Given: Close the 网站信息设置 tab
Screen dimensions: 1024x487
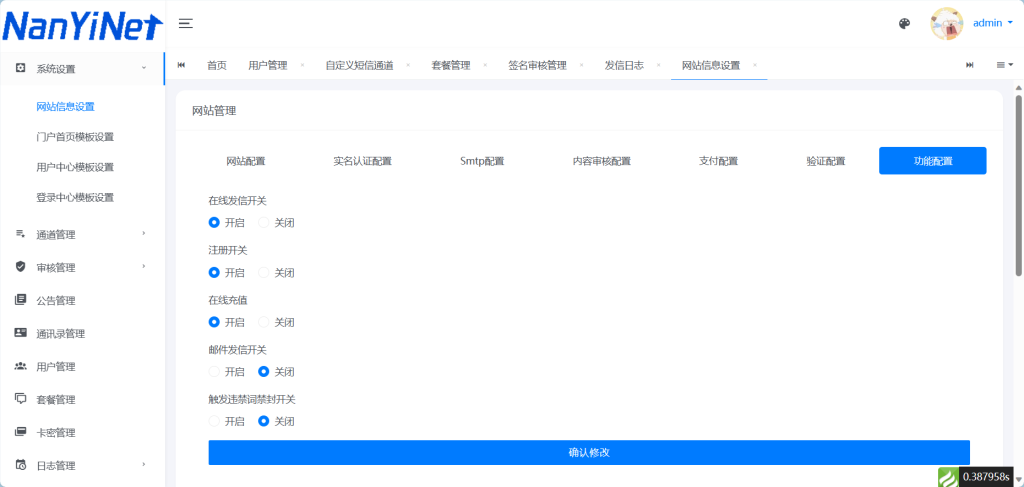Looking at the screenshot, I should coord(755,65).
